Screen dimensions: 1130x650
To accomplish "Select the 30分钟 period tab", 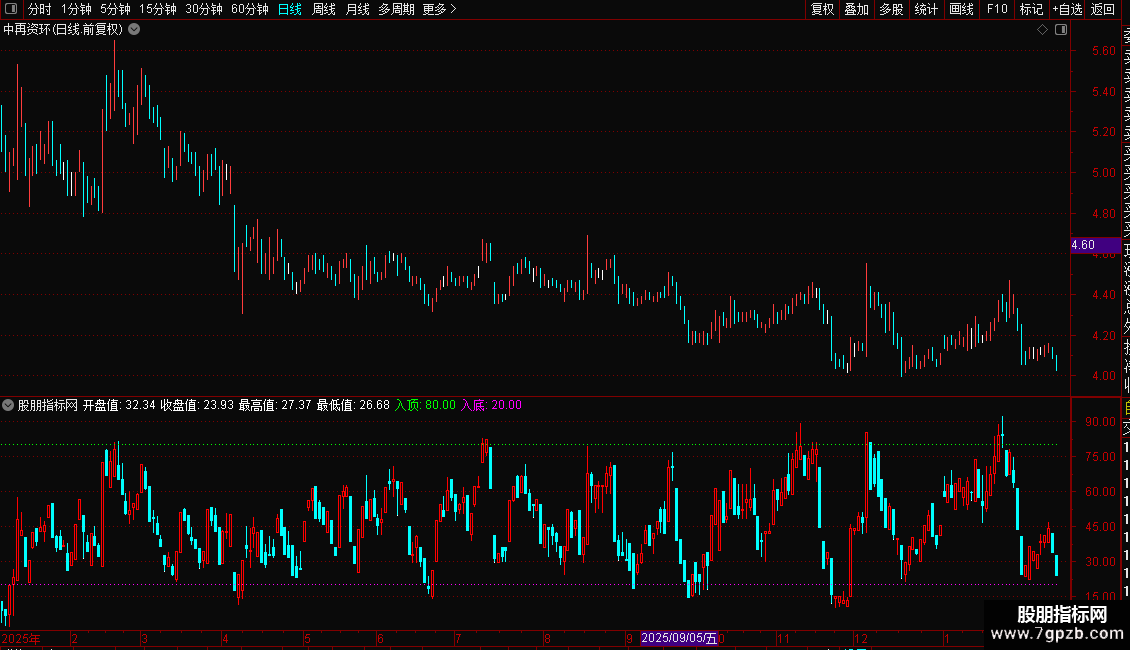I will (x=204, y=9).
